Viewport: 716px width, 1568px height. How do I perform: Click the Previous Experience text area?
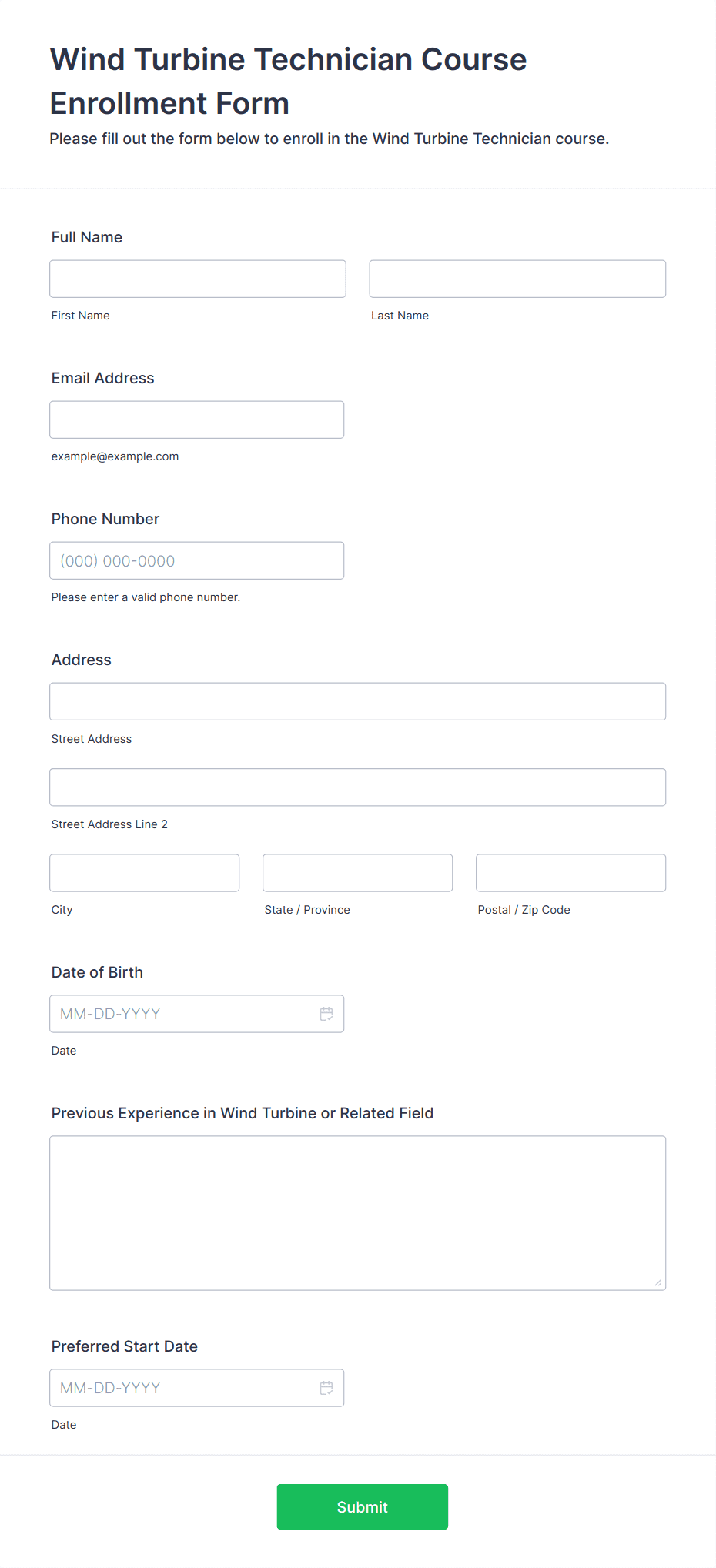pyautogui.click(x=358, y=1213)
